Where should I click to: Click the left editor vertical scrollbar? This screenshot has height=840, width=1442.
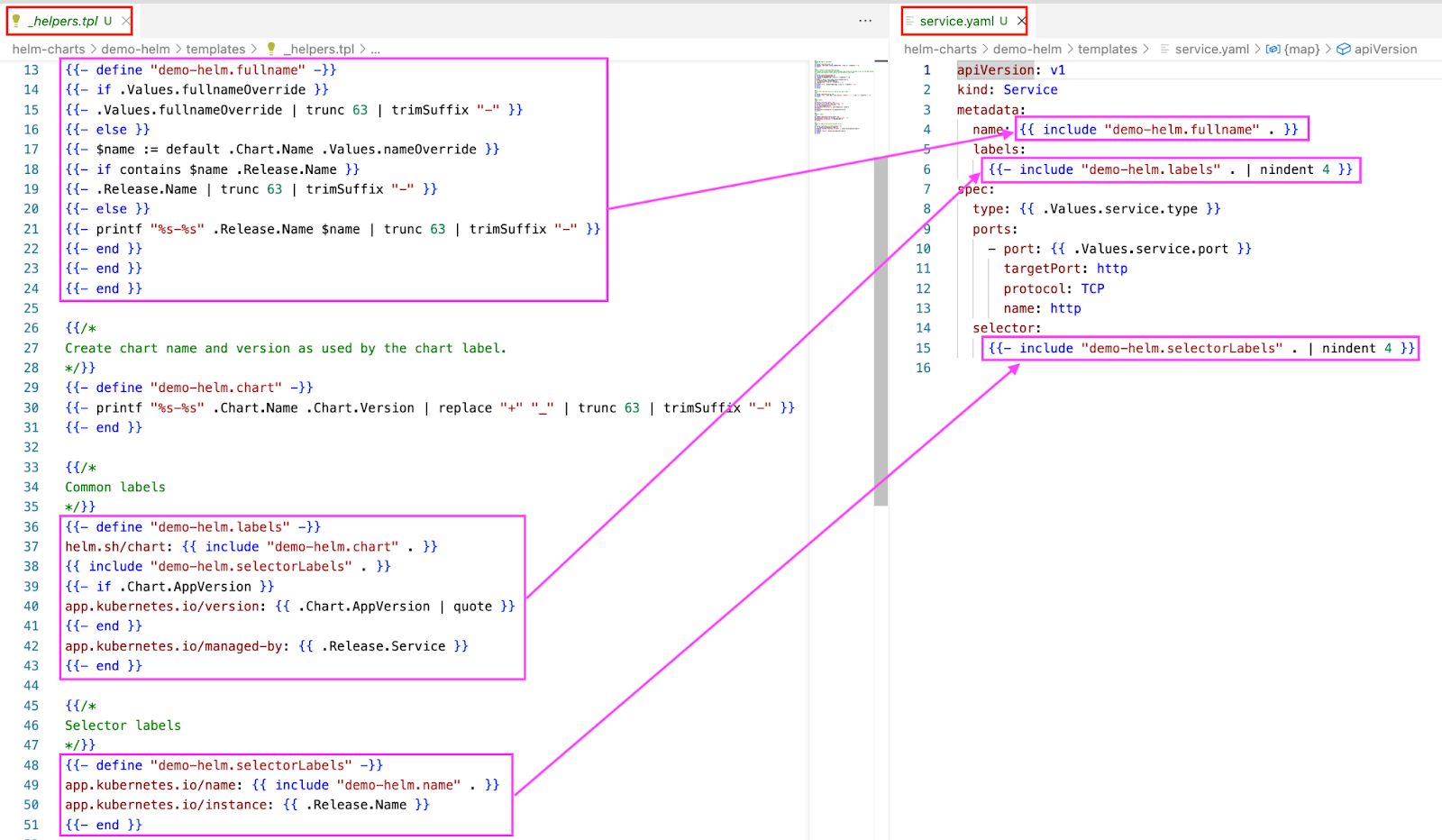click(x=881, y=331)
